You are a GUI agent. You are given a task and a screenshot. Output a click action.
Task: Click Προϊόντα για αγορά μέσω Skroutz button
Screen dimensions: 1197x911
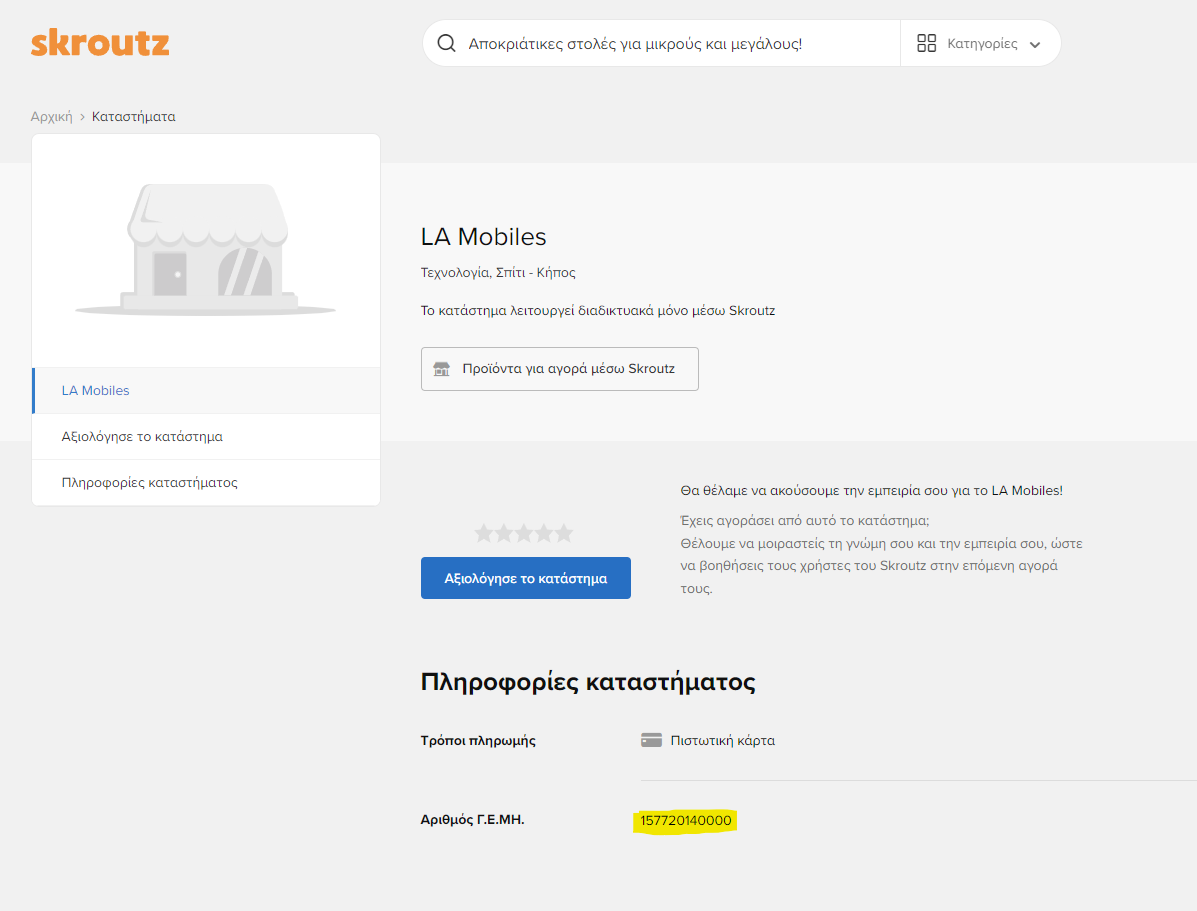pos(560,369)
